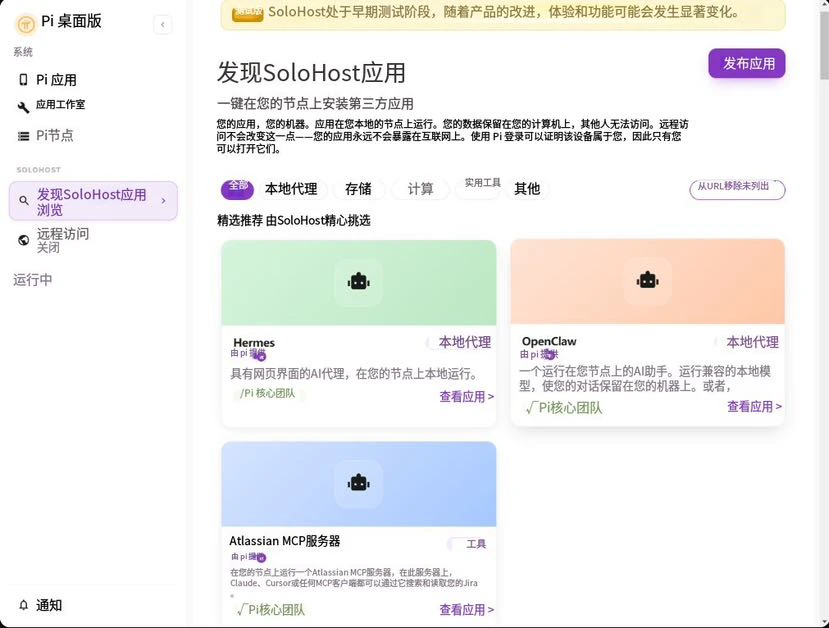This screenshot has height=628, width=829.
Task: Click the wrench icon beside 应用工作室
Action: point(23,107)
